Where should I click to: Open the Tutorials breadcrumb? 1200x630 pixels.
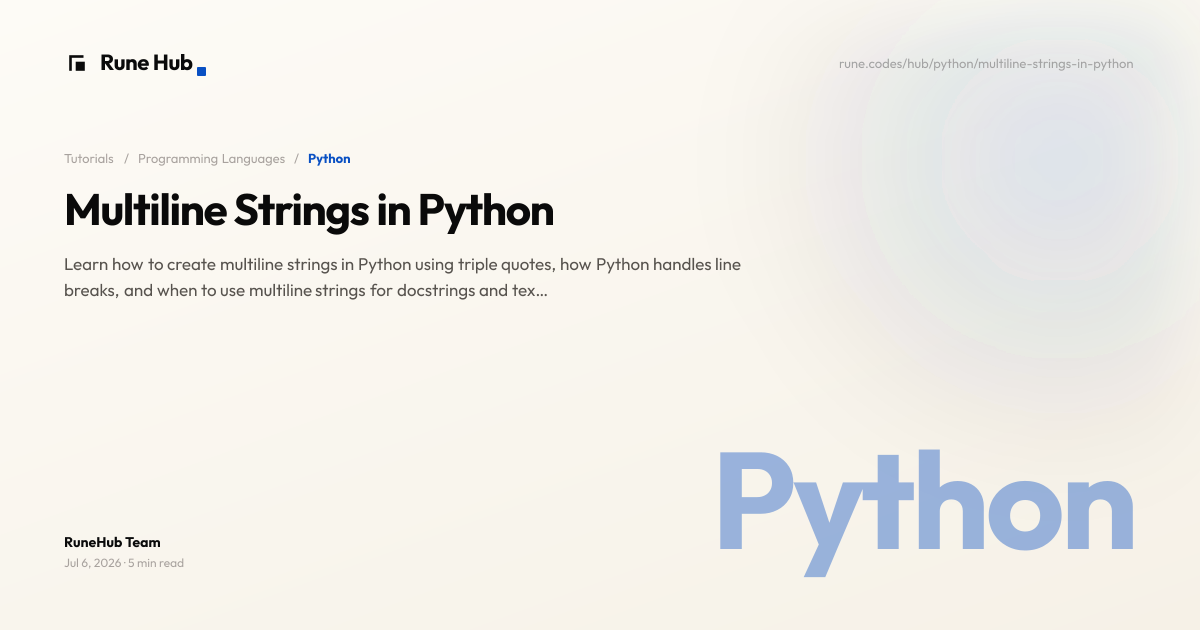(x=89, y=159)
